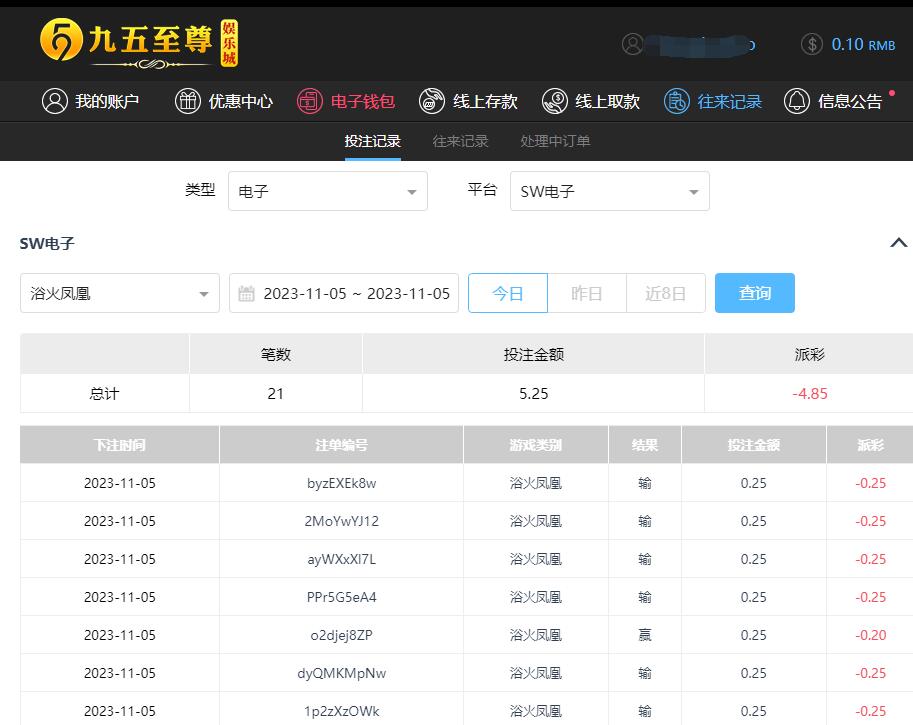Click the RMB balance dollar icon
Screen dimensions: 913x725
point(813,44)
